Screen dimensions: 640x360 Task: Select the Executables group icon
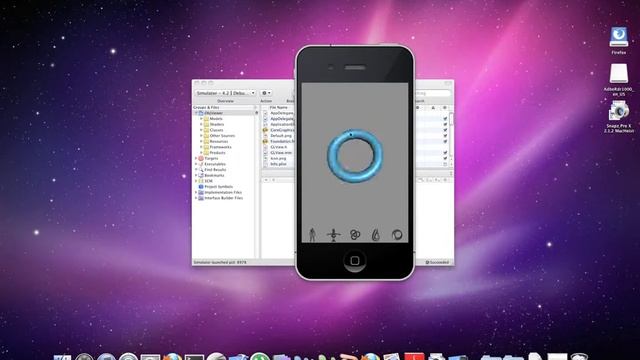point(201,164)
